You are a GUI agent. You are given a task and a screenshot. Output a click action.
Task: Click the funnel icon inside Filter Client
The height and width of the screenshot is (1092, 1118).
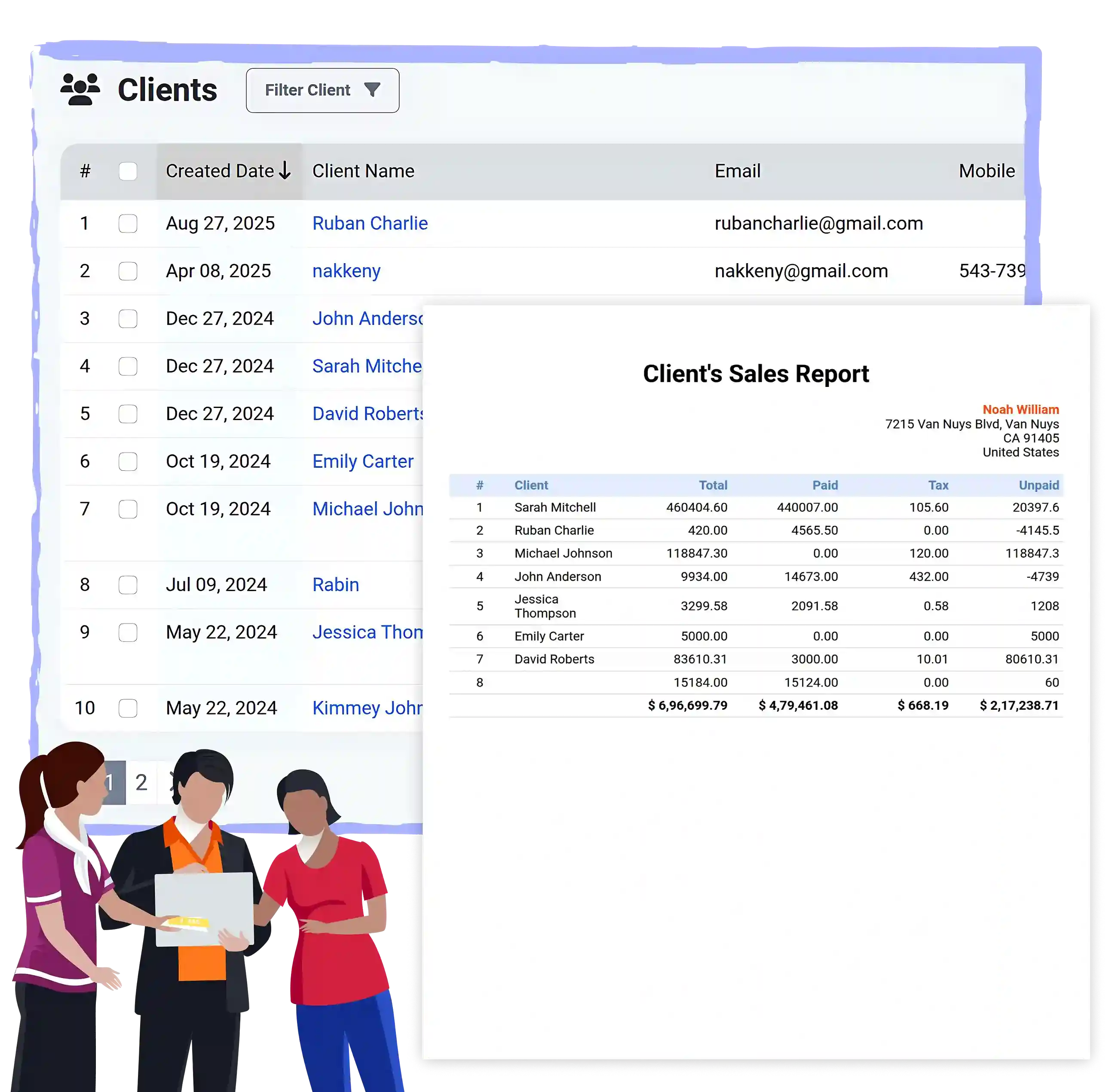point(373,90)
